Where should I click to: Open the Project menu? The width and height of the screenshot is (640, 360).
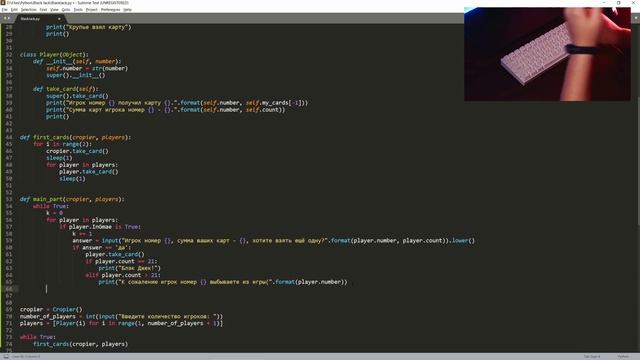point(92,9)
